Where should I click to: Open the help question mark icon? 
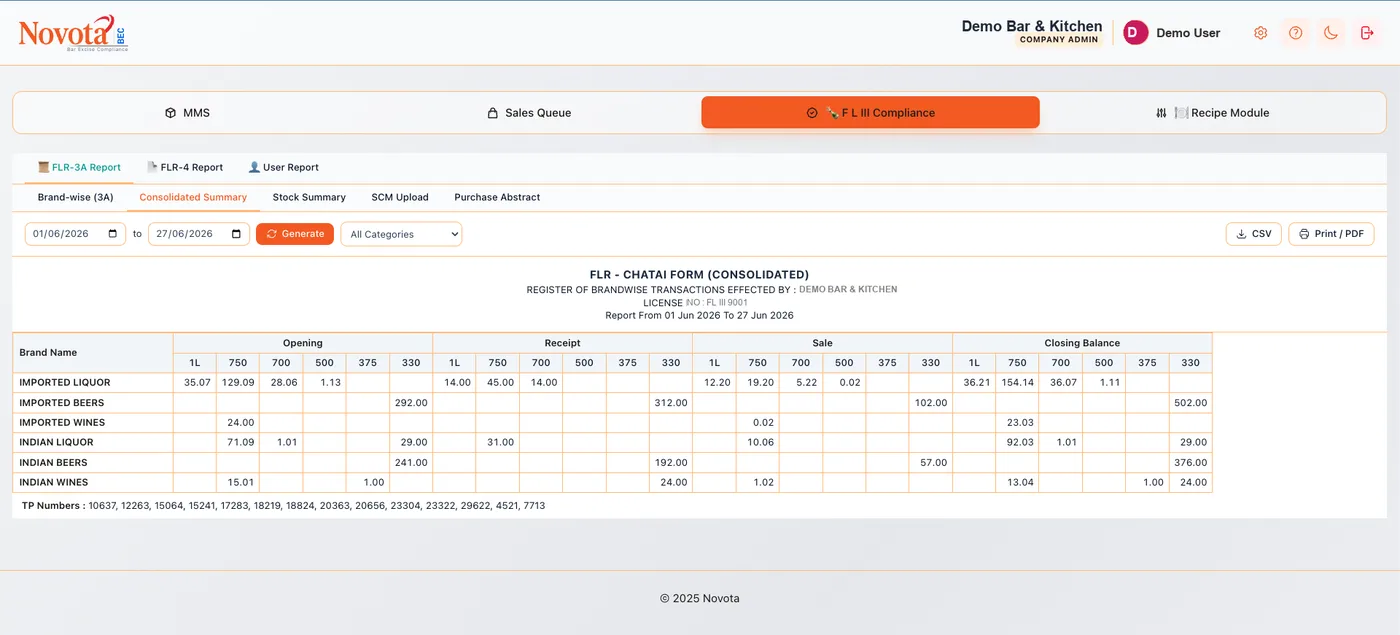click(1295, 33)
